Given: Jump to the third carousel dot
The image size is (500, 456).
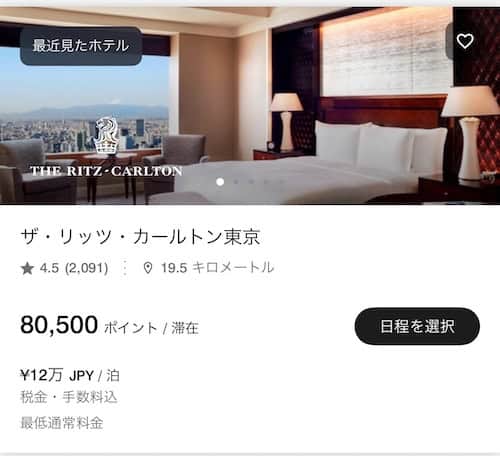Looking at the screenshot, I should tap(251, 182).
